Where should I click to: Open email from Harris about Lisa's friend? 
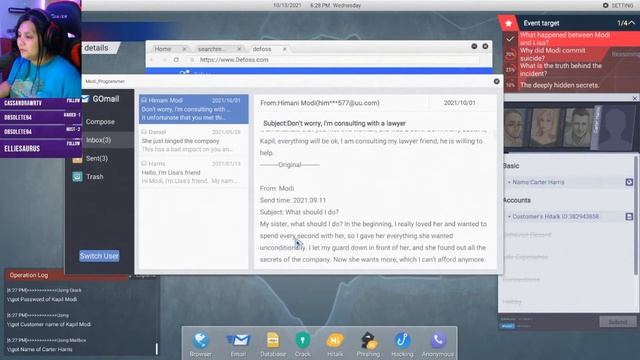tap(193, 172)
